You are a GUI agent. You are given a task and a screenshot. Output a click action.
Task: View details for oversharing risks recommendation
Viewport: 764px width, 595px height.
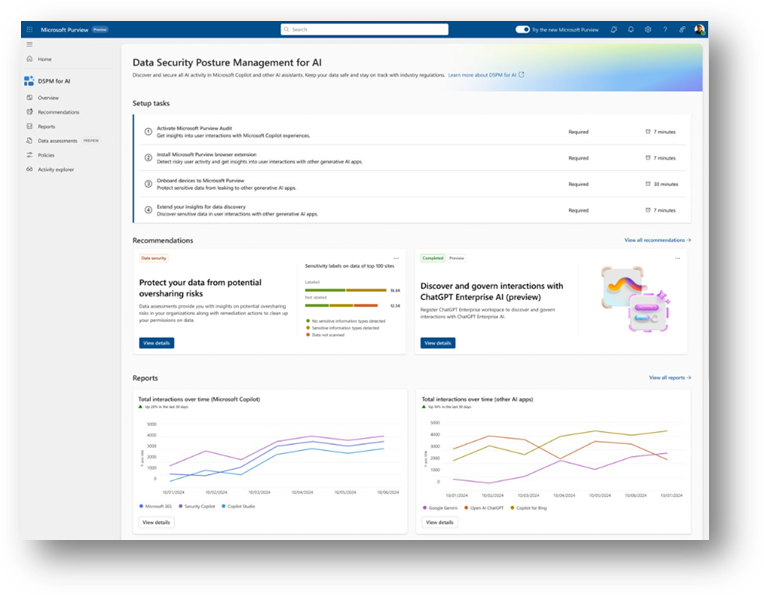point(156,343)
